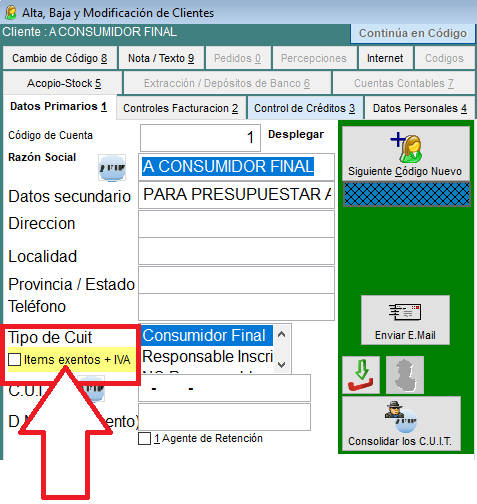Enable the Items exentos + IVA checkbox
This screenshot has width=477, height=504.
(14, 360)
